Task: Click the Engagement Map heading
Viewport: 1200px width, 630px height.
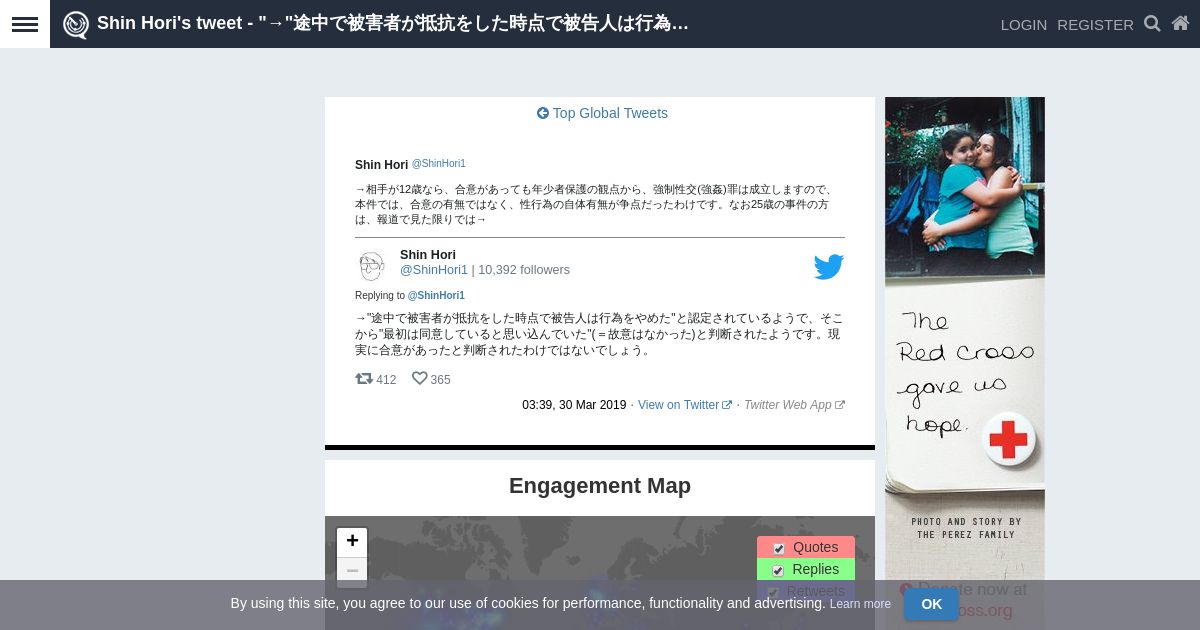Action: pyautogui.click(x=600, y=486)
